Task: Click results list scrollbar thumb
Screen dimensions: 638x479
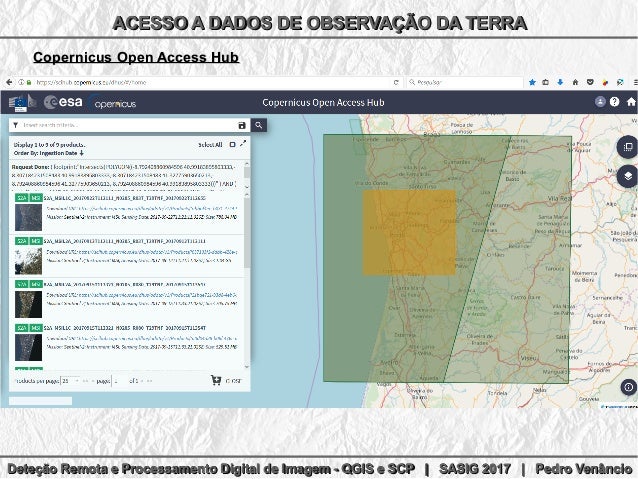Action: [x=247, y=233]
